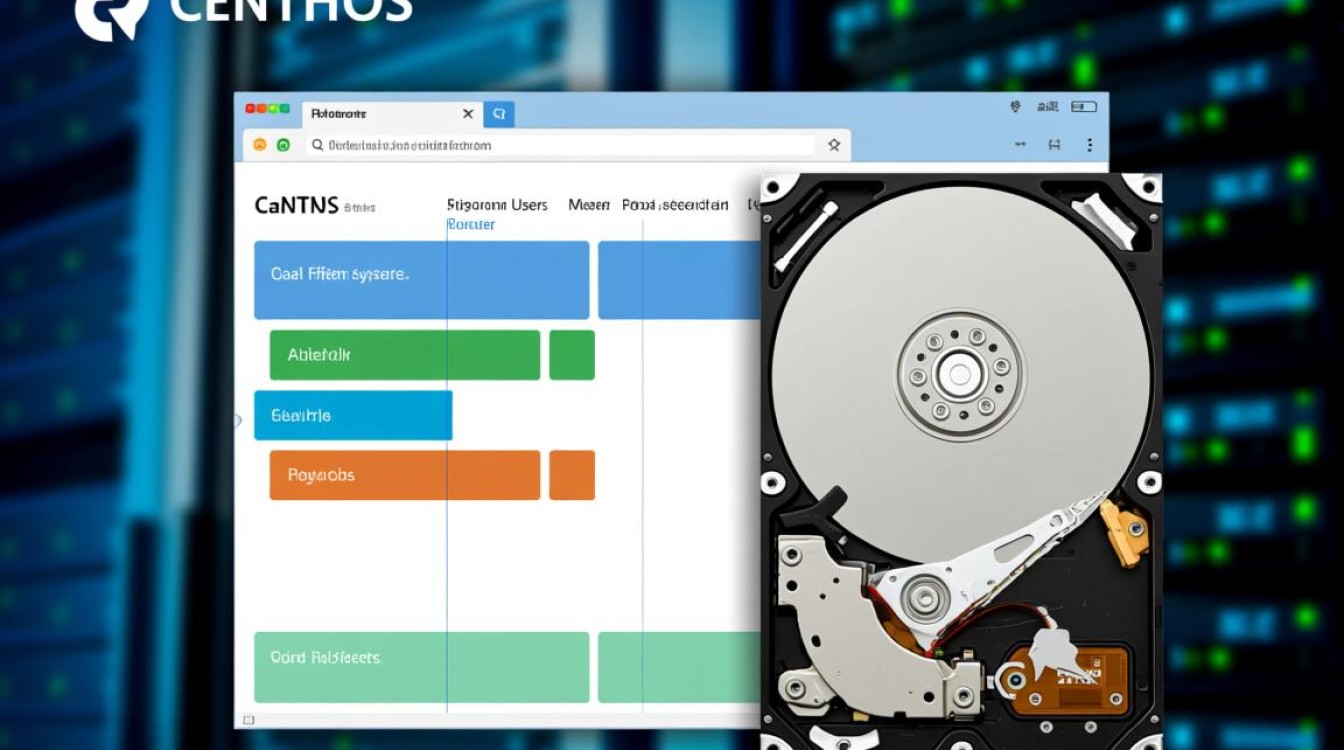Select the 'Meen' navigation item

coord(589,205)
